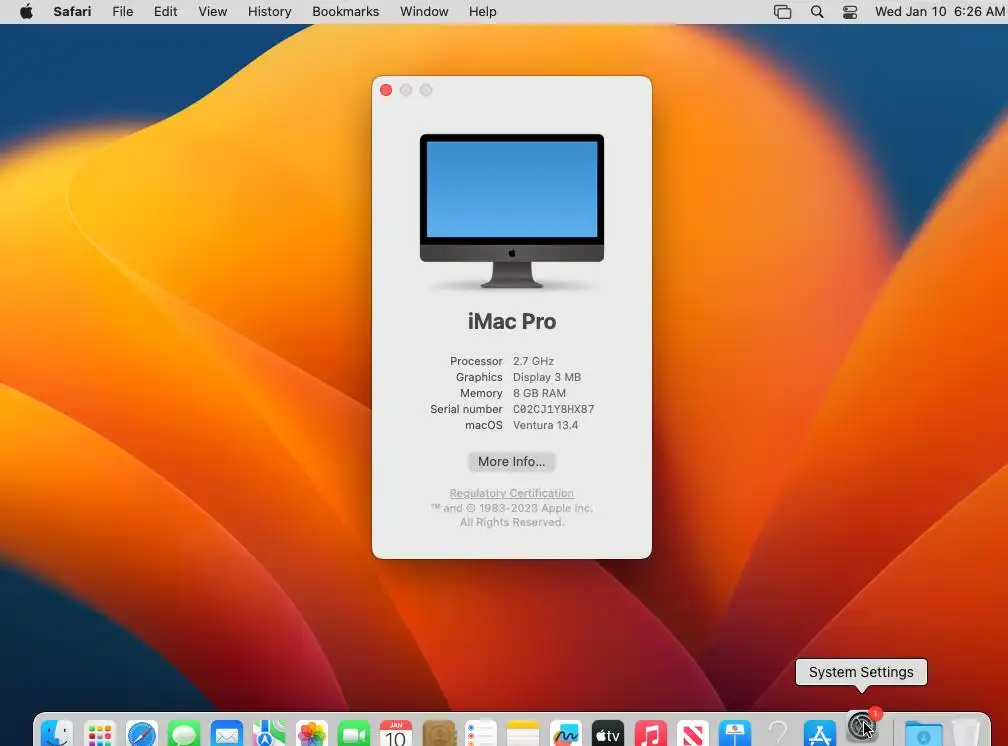
Task: Open the Trash in the Dock
Action: coord(966,734)
